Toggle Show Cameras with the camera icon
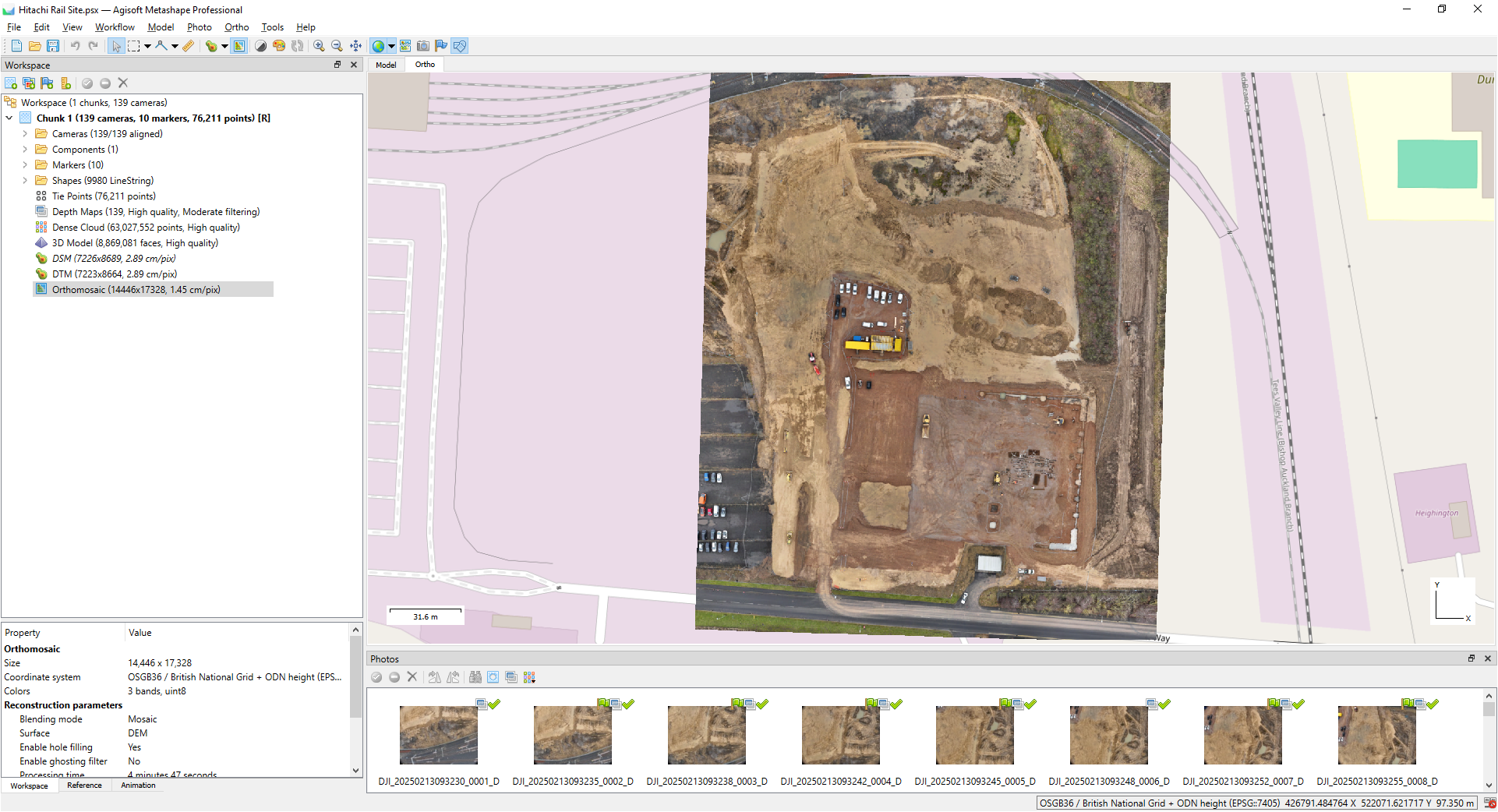The width and height of the screenshot is (1498, 812). pyautogui.click(x=423, y=46)
